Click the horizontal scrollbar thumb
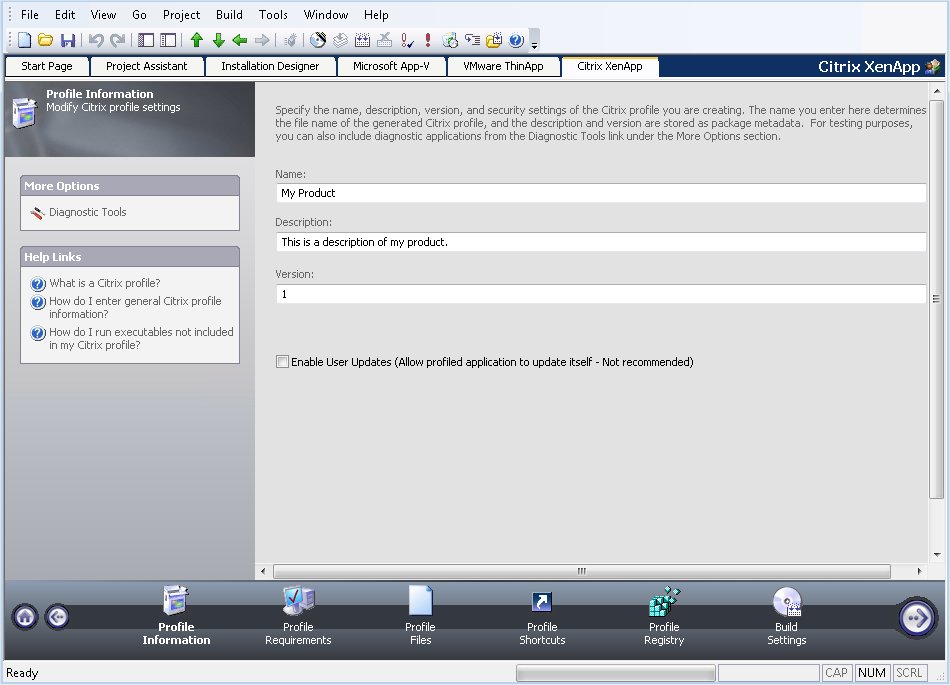The width and height of the screenshot is (950, 685). 580,572
